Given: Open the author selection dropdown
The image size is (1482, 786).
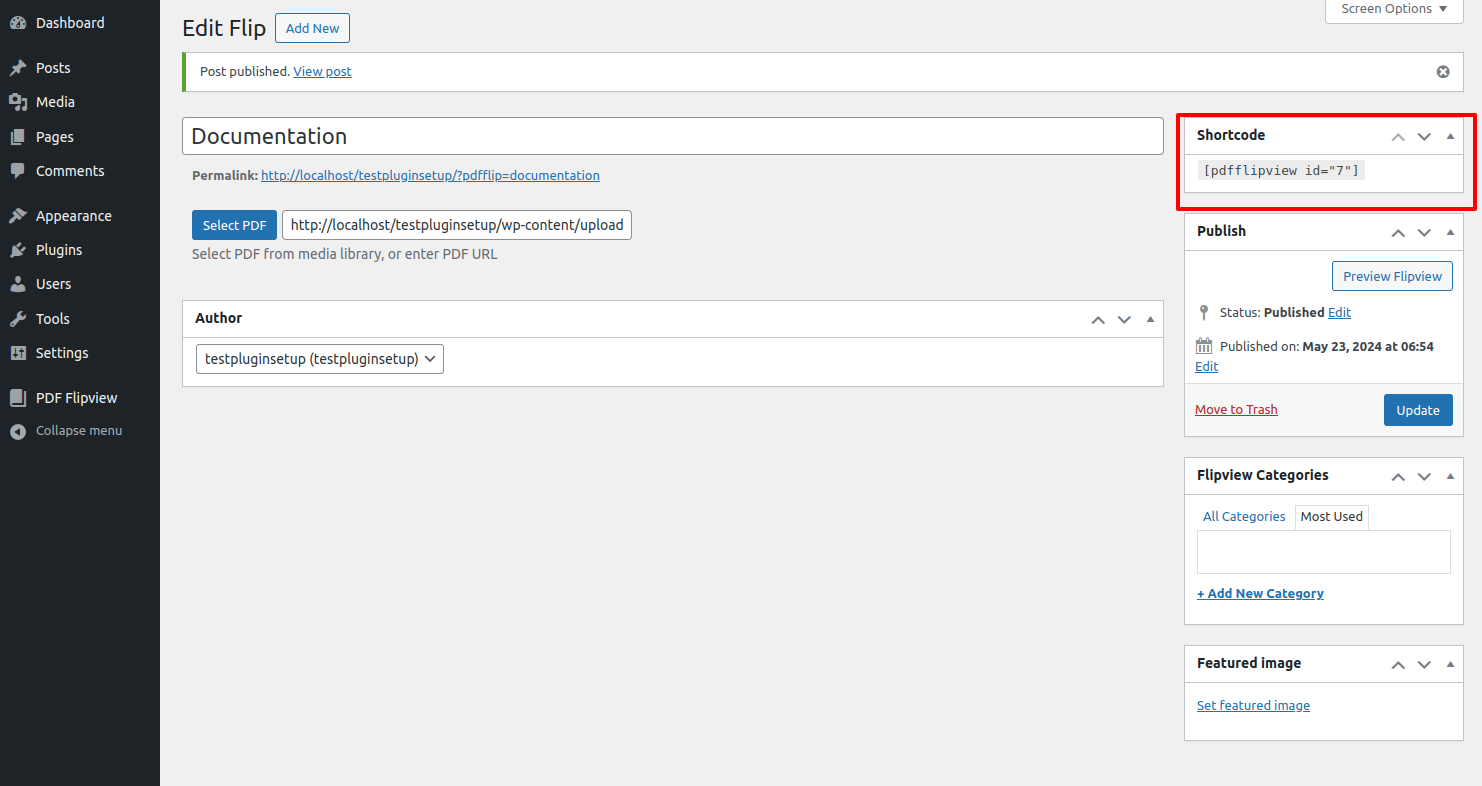Looking at the screenshot, I should pos(320,359).
